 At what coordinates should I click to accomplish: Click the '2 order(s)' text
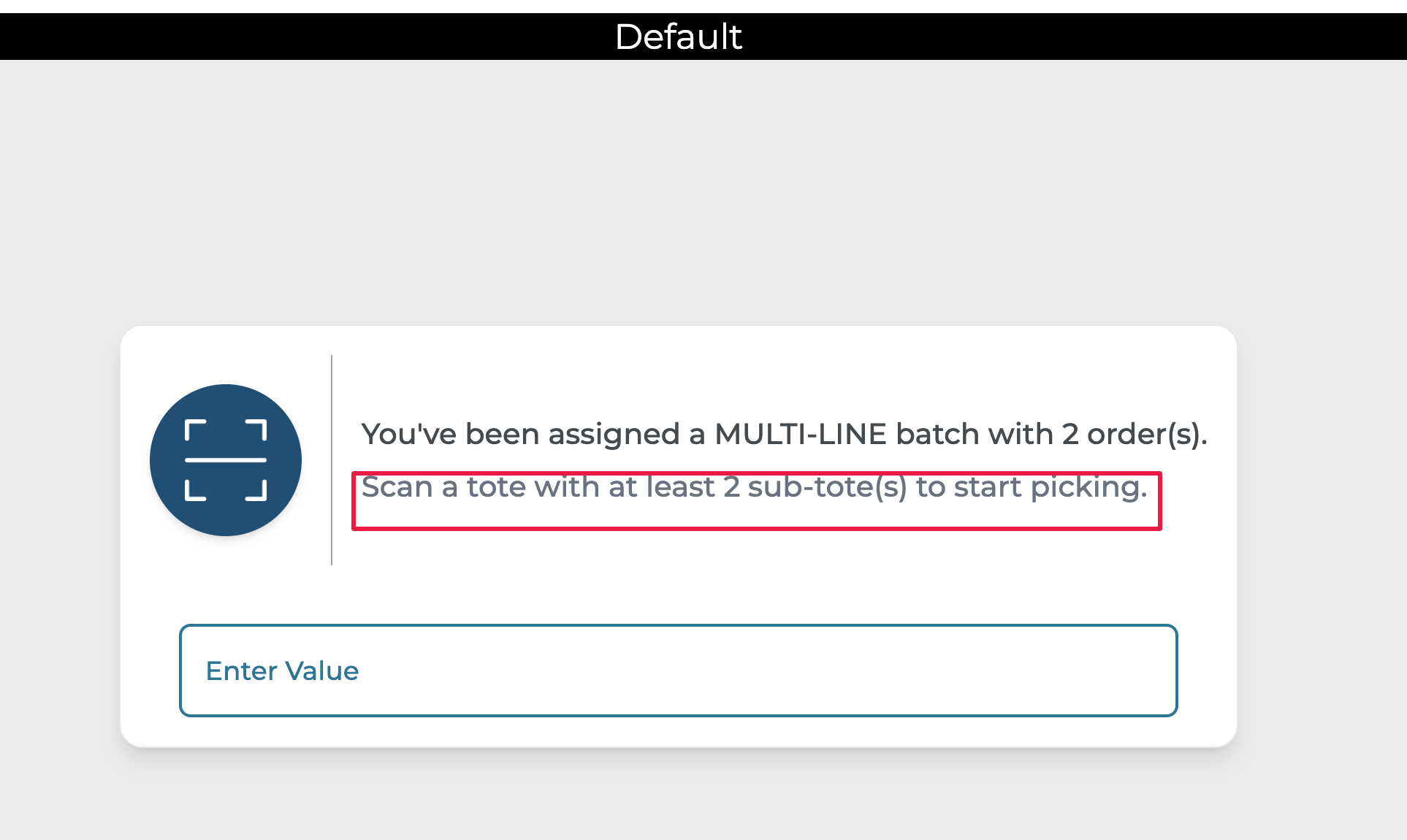(x=1132, y=434)
